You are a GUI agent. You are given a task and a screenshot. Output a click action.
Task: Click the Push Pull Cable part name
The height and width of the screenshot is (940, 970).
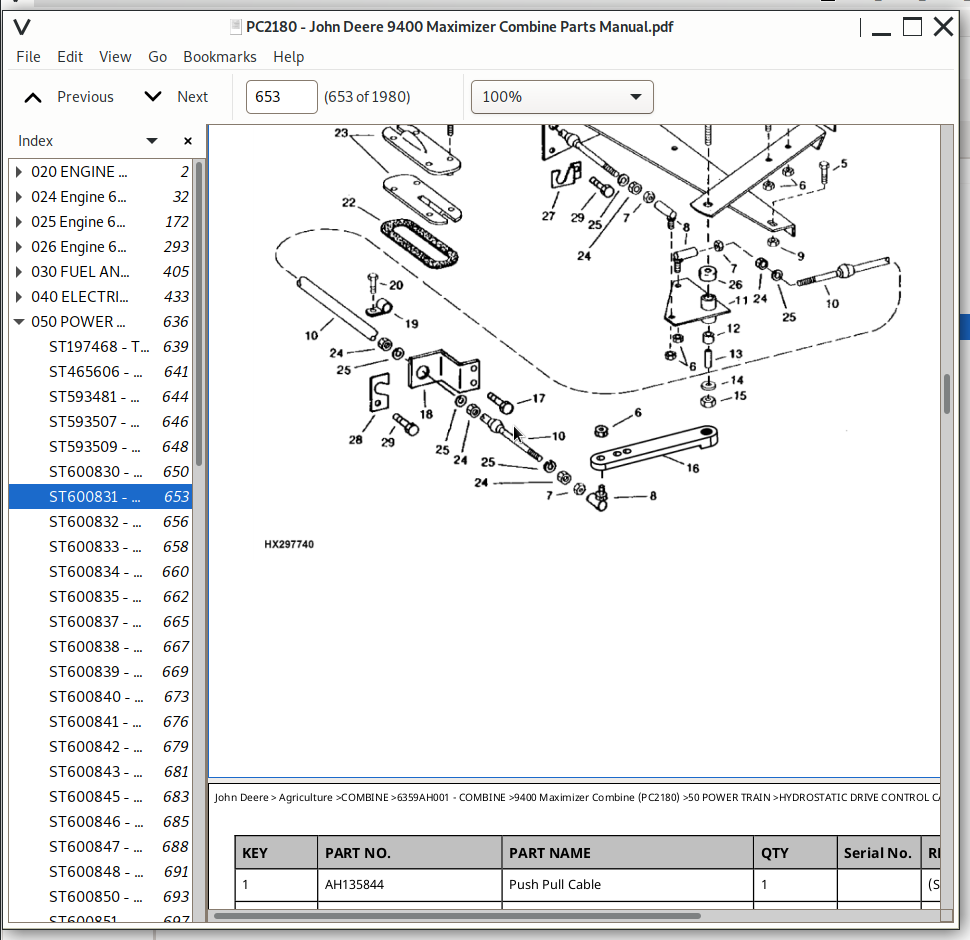pyautogui.click(x=555, y=884)
